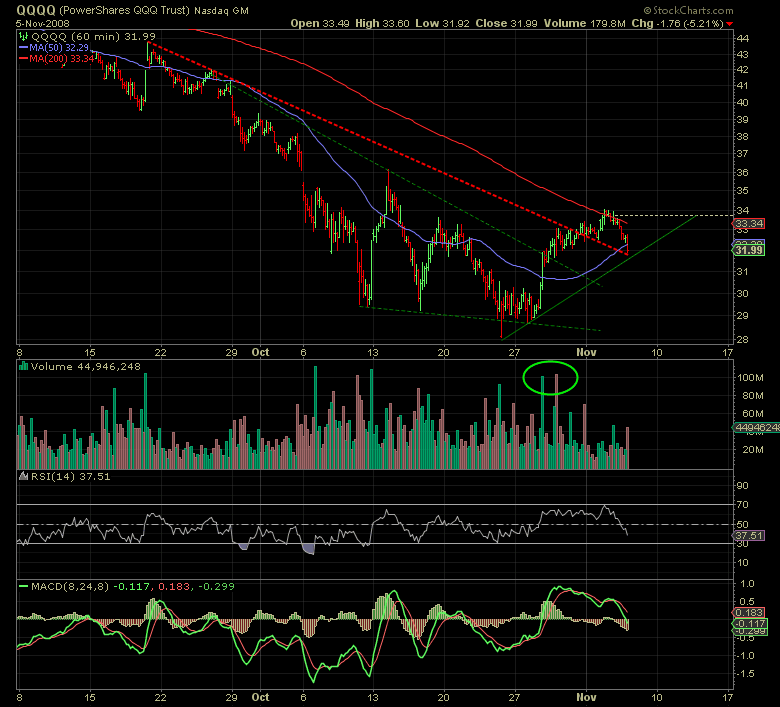This screenshot has height=707, width=780.
Task: Click the 36 price axis label
Action: [743, 173]
